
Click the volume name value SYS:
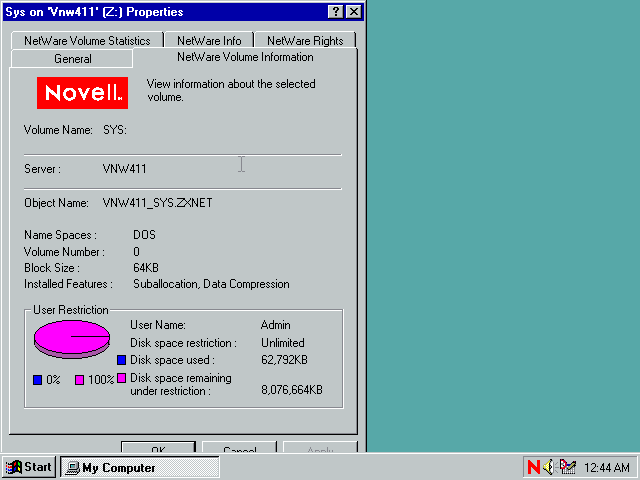coord(115,130)
